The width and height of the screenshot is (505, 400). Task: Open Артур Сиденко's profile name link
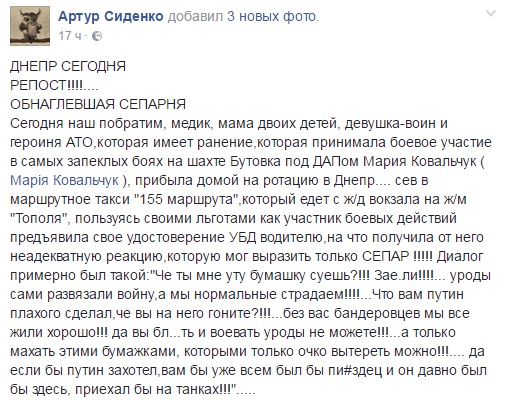(111, 16)
